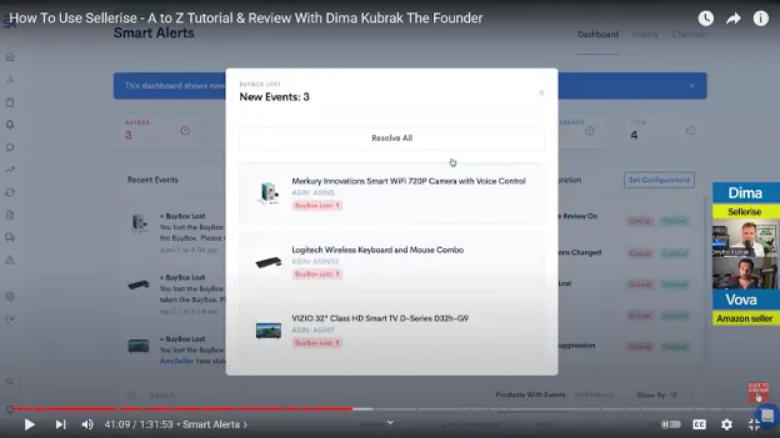Click BuyBox Lost: 1 badge under Logitech

pos(317,274)
